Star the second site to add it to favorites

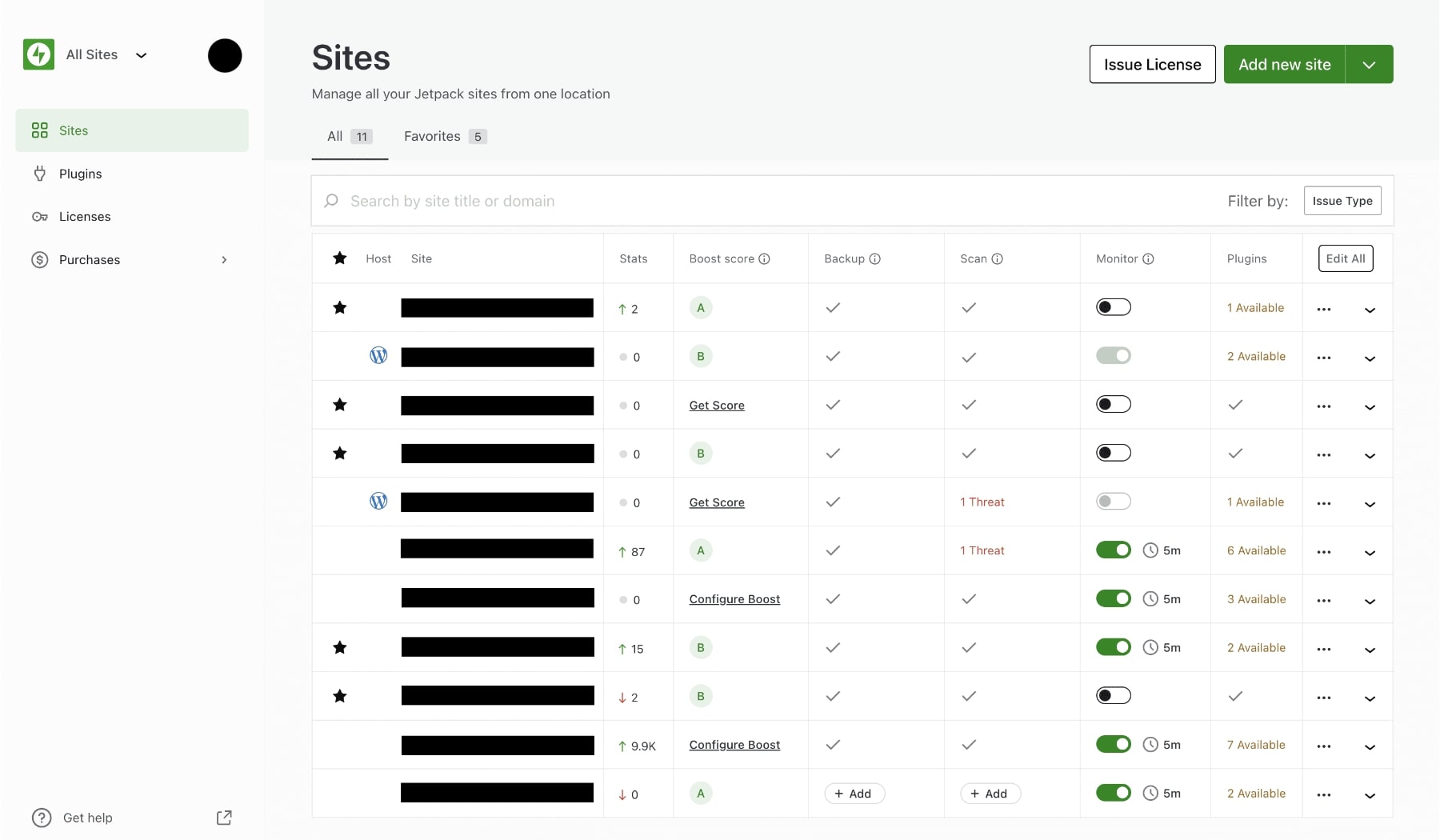point(339,356)
